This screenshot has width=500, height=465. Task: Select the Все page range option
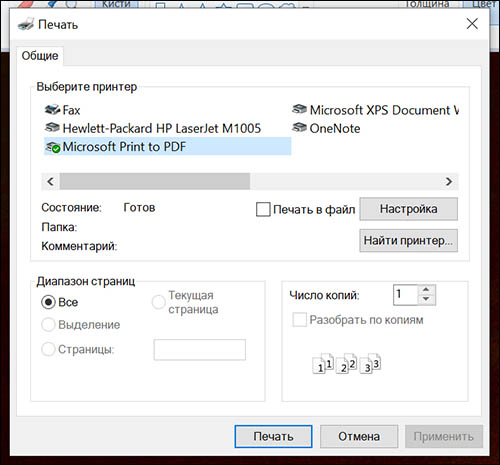pos(48,302)
